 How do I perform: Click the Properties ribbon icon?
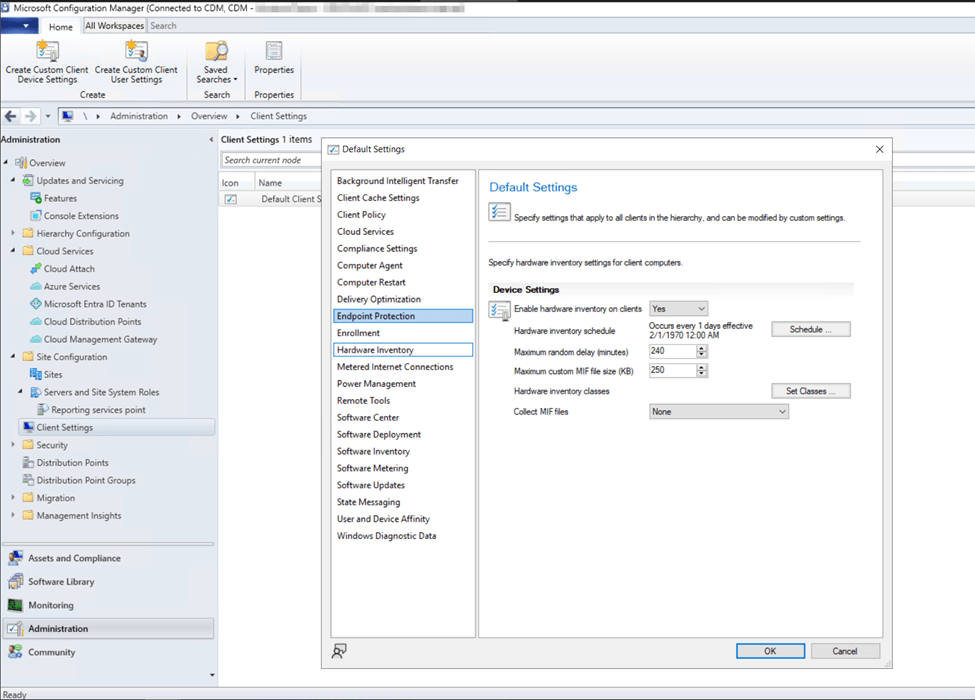[273, 52]
